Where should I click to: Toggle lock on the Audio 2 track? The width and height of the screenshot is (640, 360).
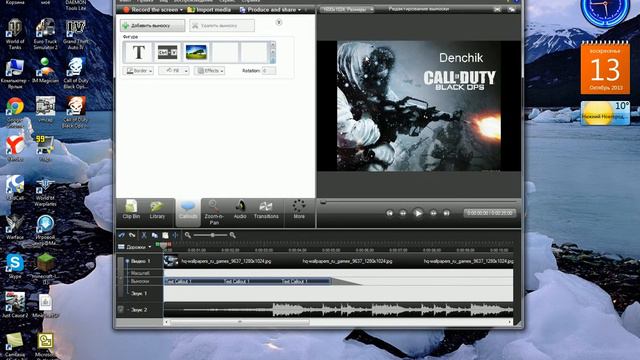(x=120, y=309)
